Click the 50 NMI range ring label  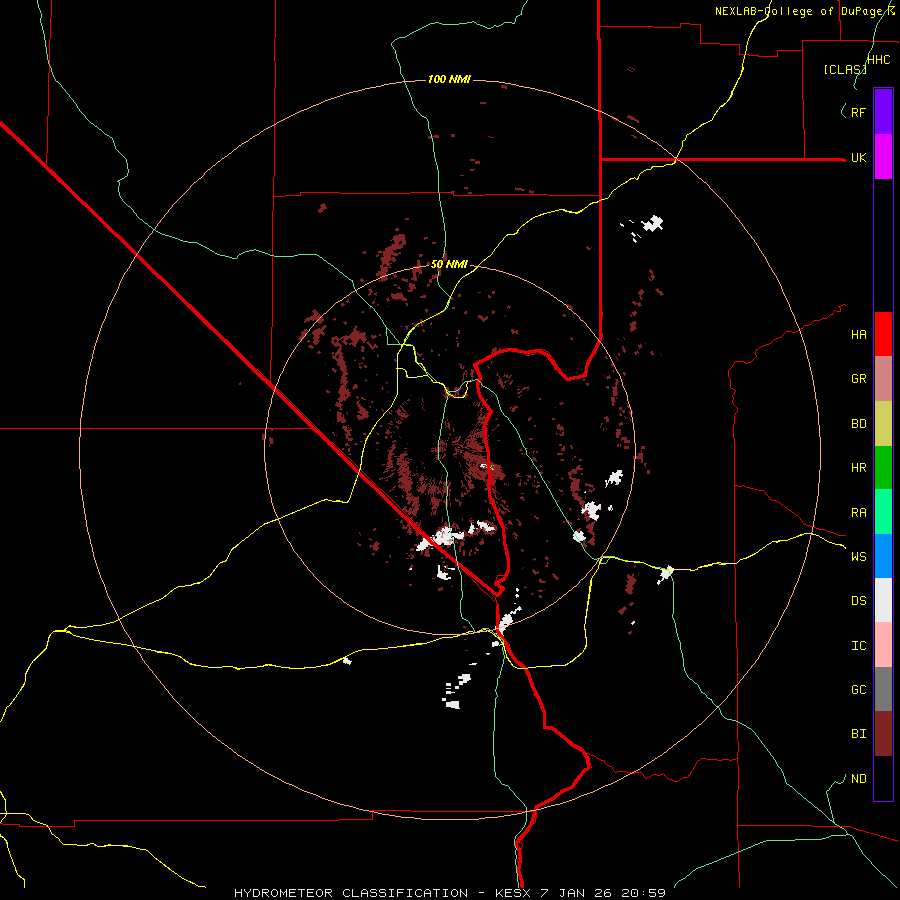click(449, 264)
